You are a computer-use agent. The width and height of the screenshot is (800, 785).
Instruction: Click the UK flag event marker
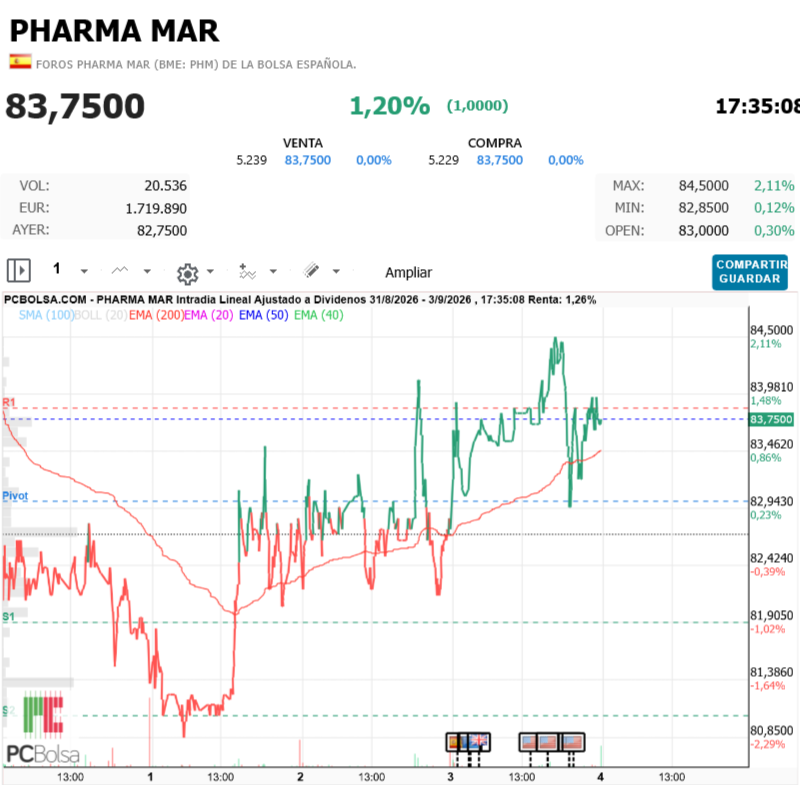coord(479,742)
